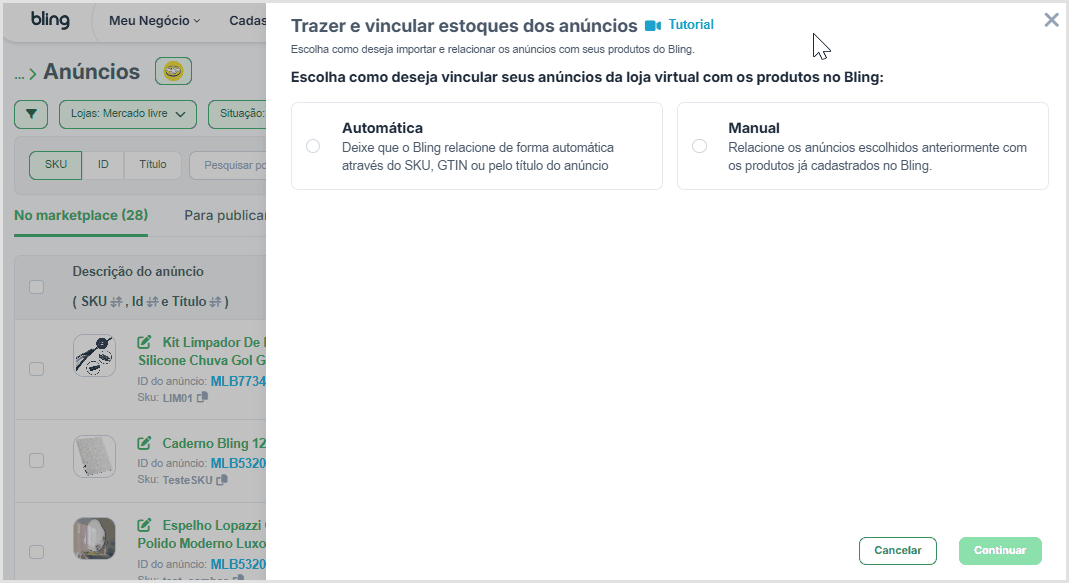Screen dimensions: 1069x583
Task: Select the Manual radio option
Action: [699, 146]
